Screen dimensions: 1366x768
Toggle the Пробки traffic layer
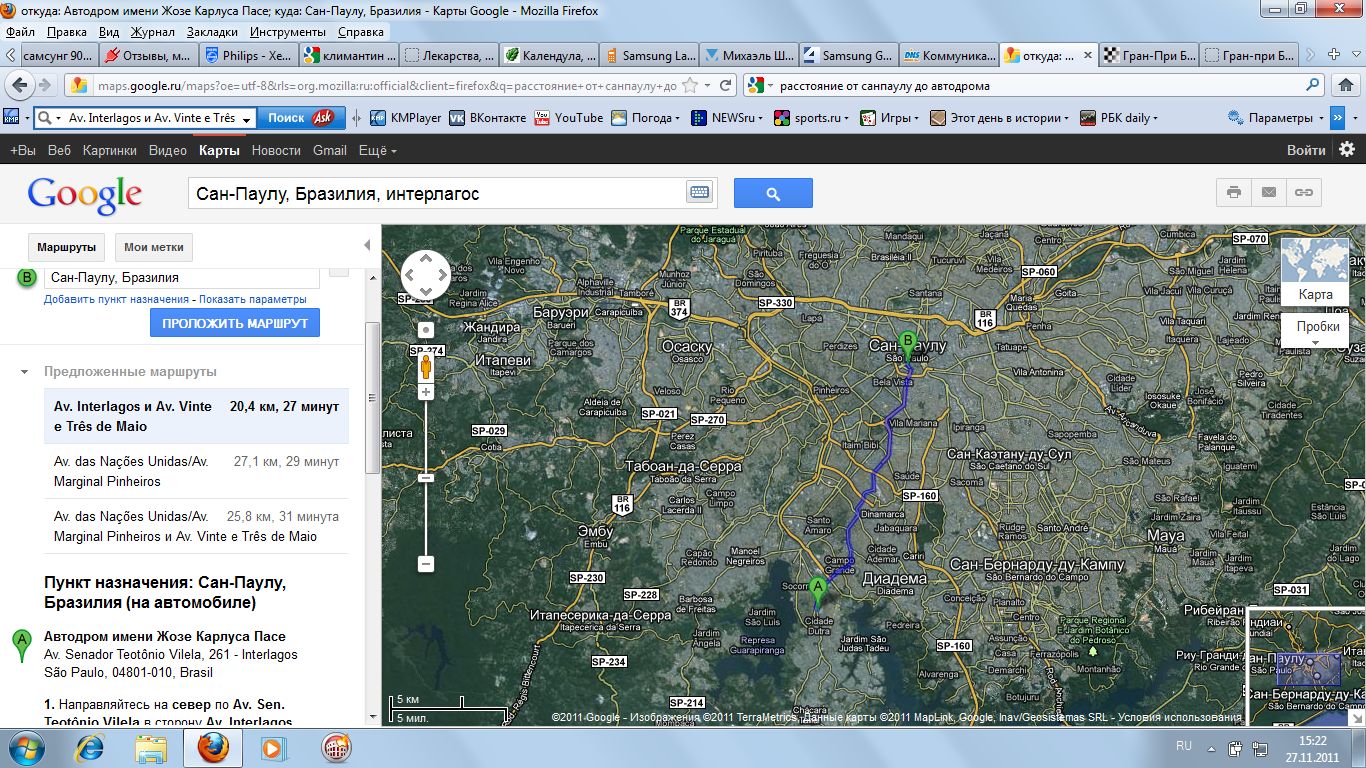[1315, 328]
